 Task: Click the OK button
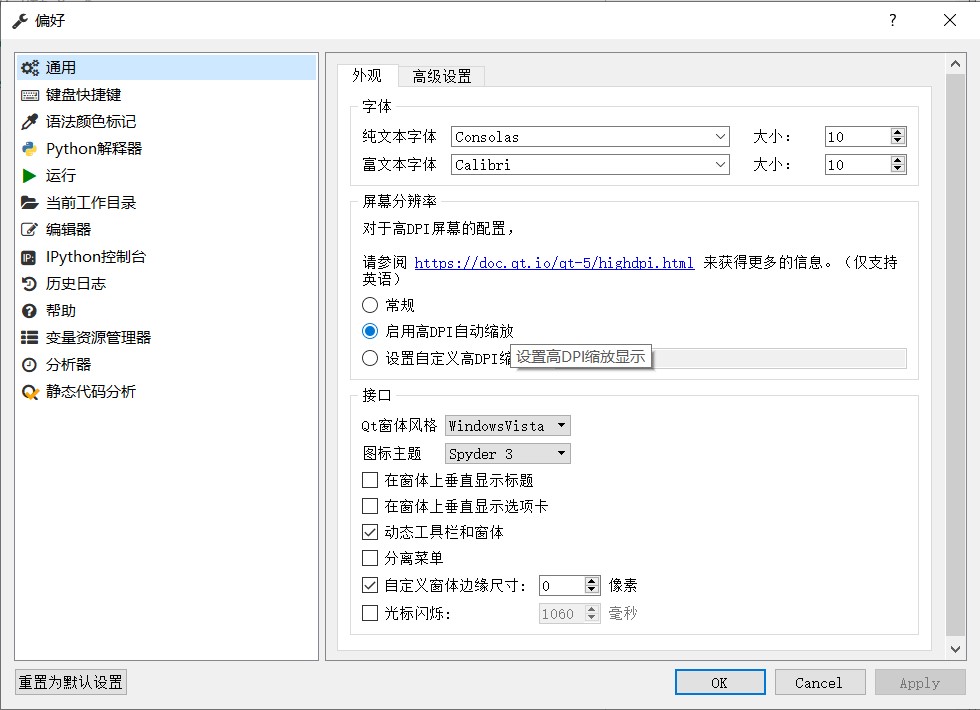click(x=720, y=682)
